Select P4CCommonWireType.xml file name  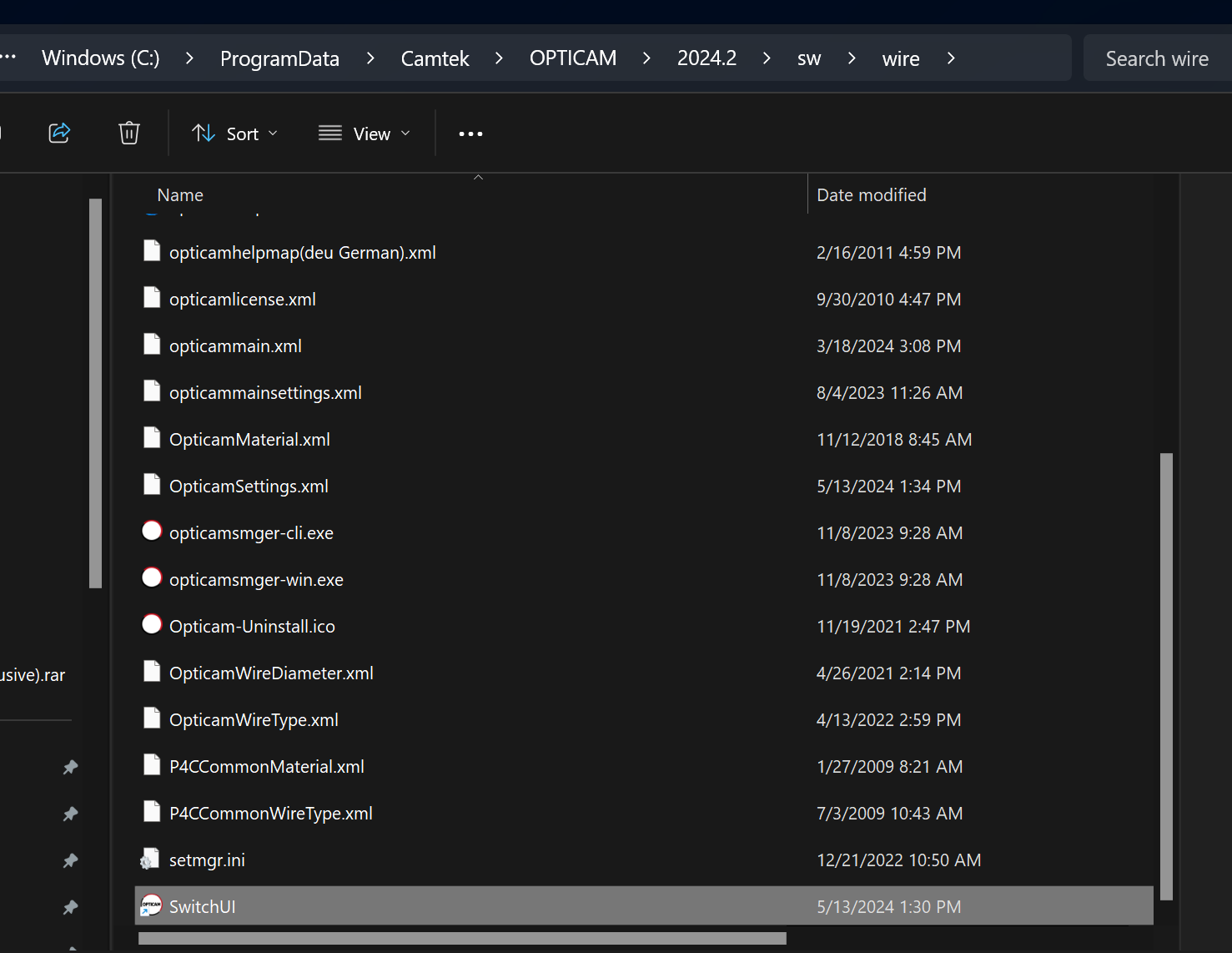[x=271, y=814]
